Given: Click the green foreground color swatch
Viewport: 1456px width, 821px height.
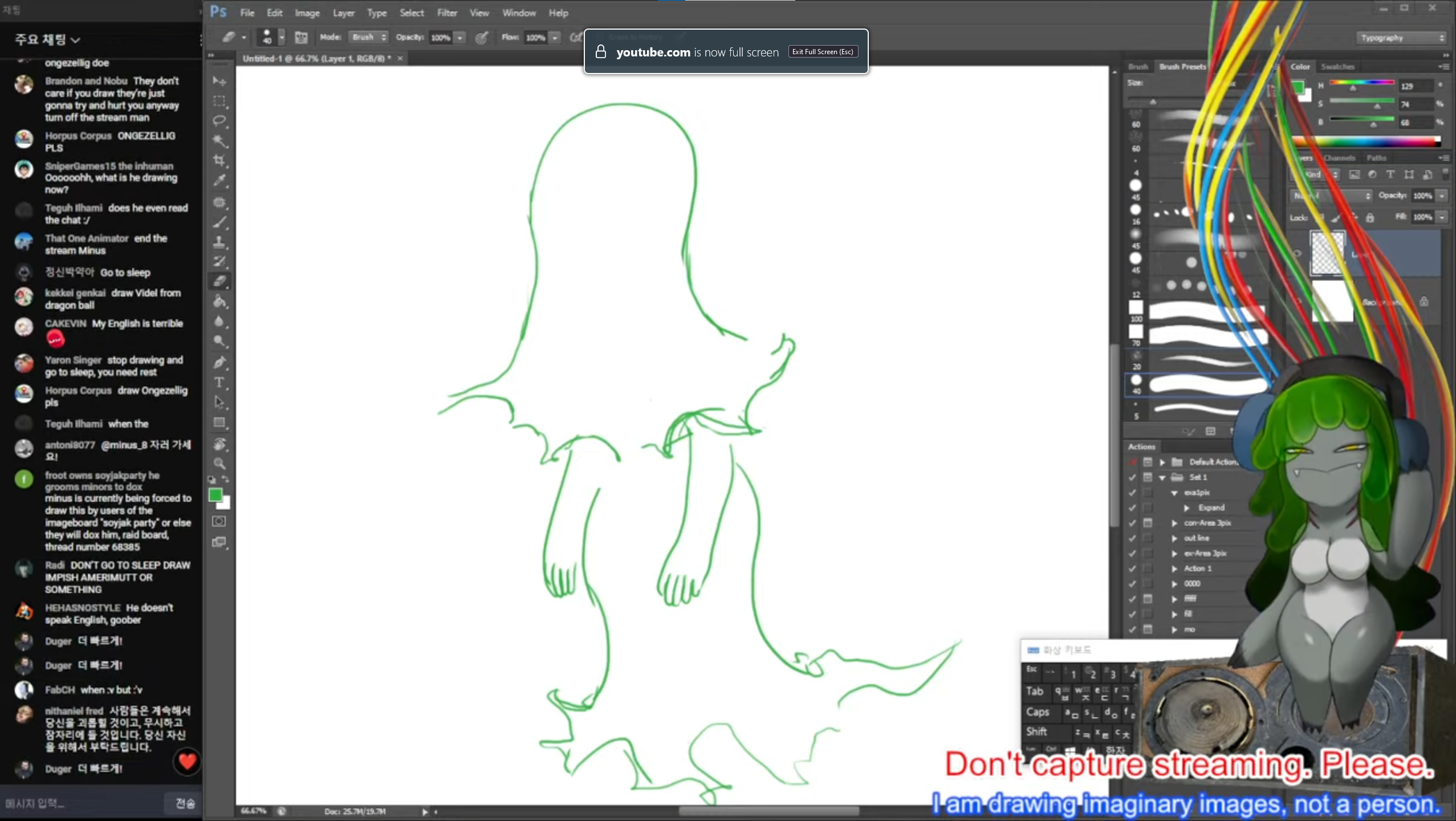Looking at the screenshot, I should (x=215, y=495).
